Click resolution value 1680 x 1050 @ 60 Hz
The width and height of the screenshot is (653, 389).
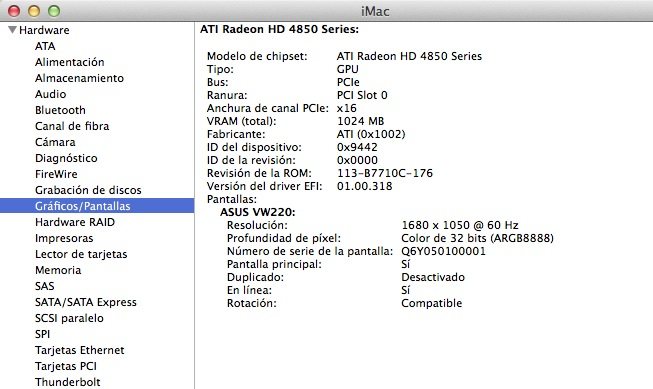tap(460, 225)
